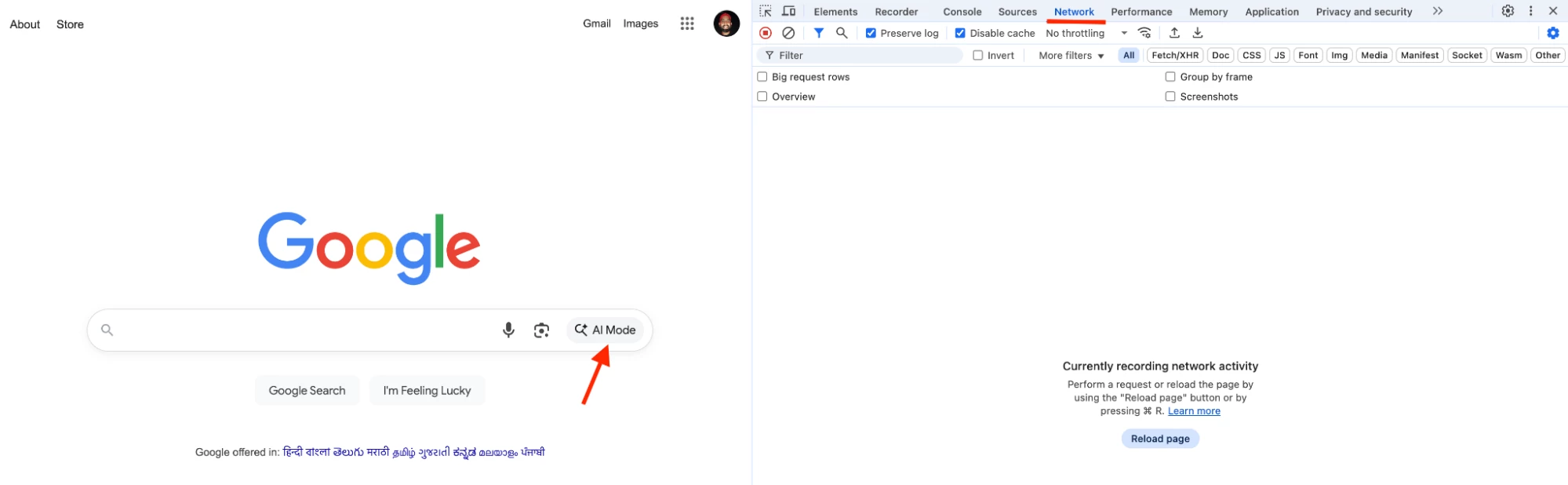Viewport: 1568px width, 485px height.
Task: Open Network settings blue gear icon
Action: [x=1553, y=33]
